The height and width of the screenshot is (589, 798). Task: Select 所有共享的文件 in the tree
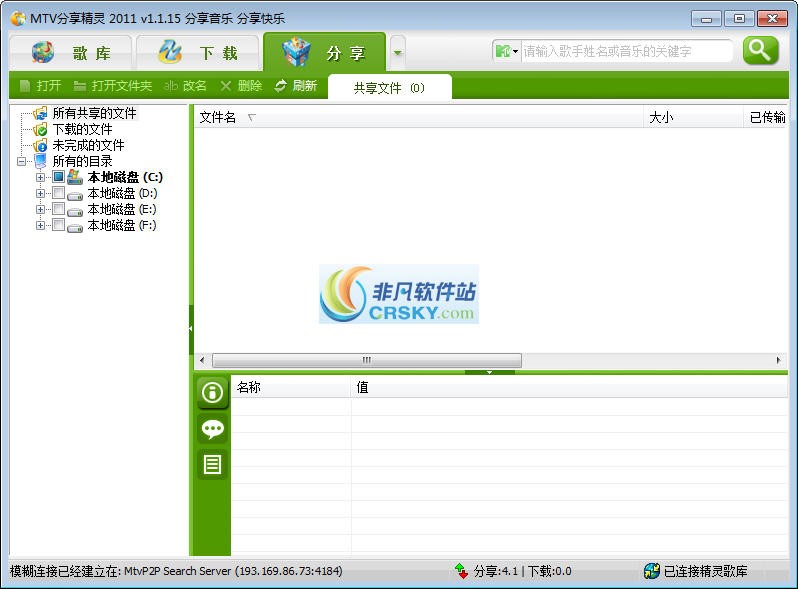[x=94, y=113]
